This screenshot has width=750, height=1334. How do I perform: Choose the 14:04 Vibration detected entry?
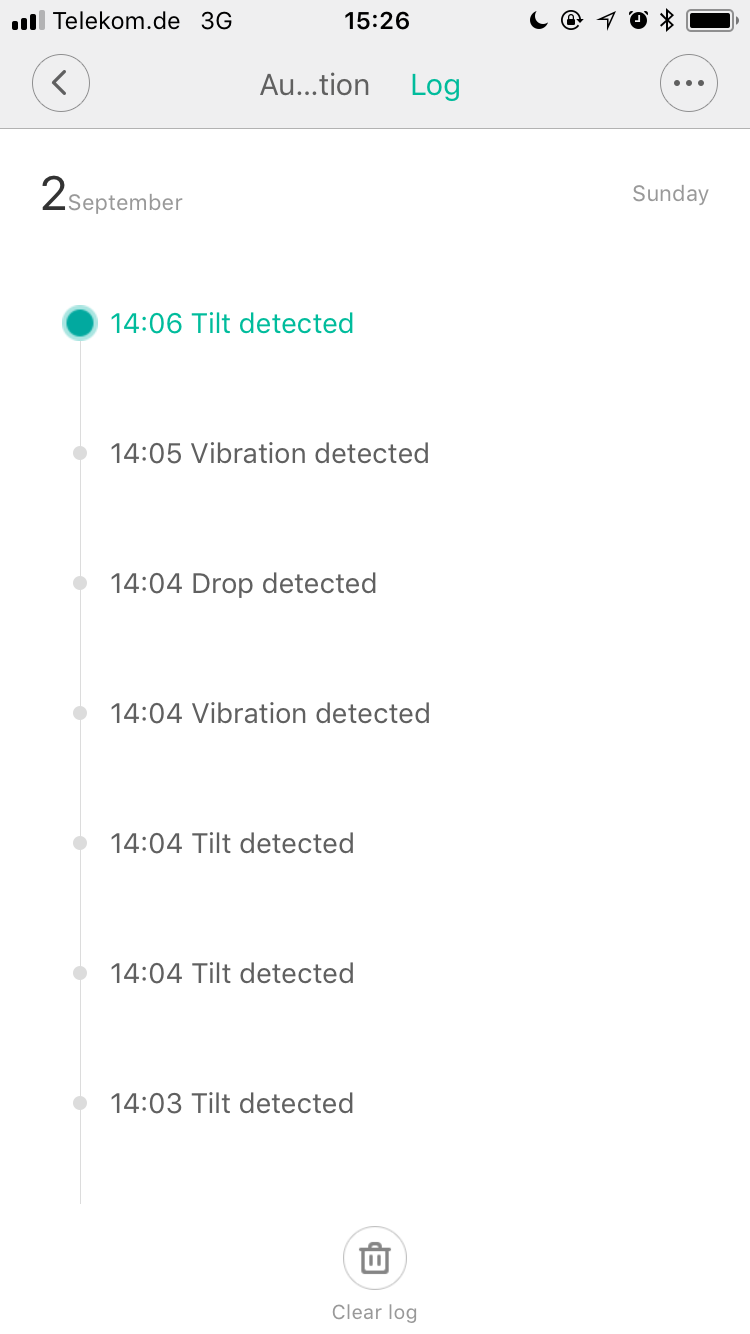pos(270,714)
